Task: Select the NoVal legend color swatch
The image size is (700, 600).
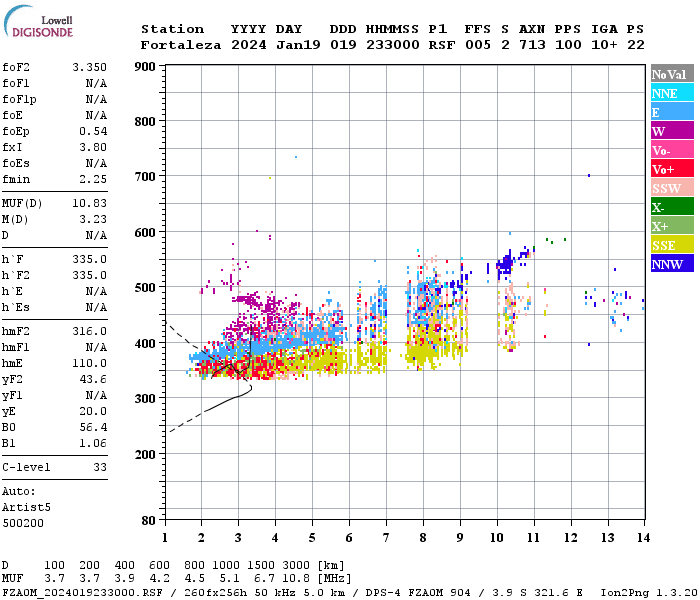Action: coord(672,74)
